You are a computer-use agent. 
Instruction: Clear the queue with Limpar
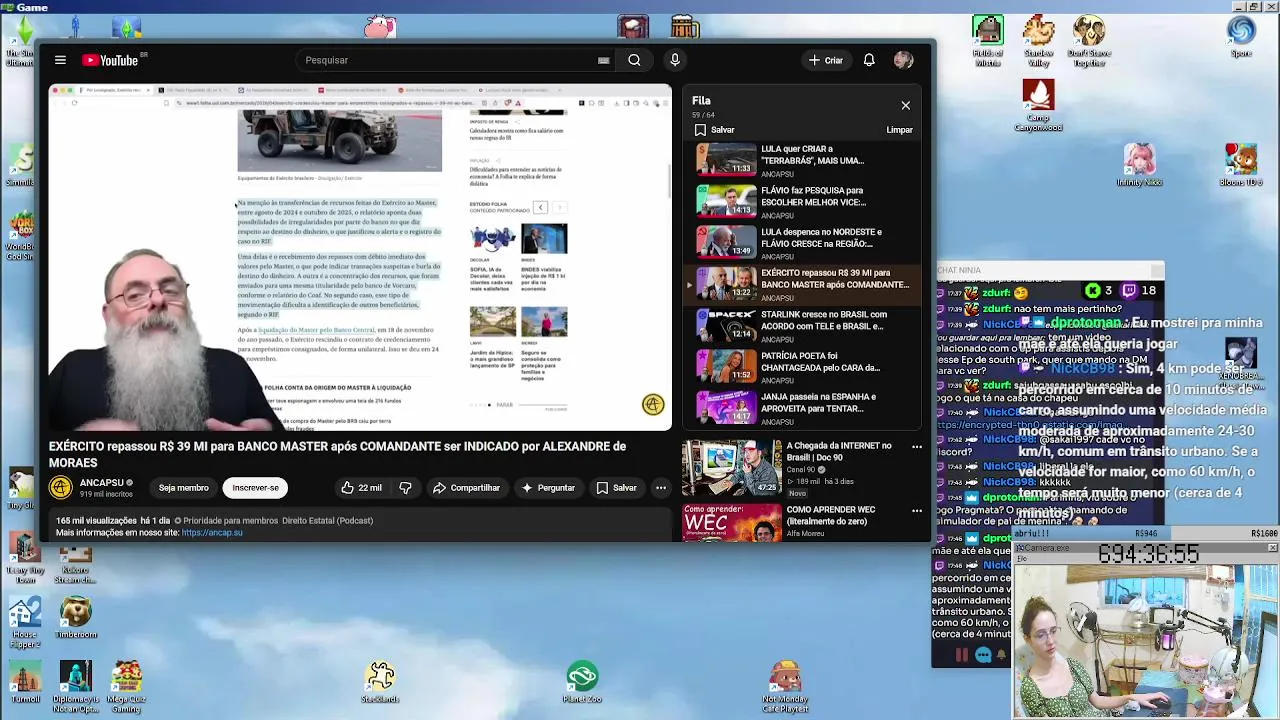[899, 130]
